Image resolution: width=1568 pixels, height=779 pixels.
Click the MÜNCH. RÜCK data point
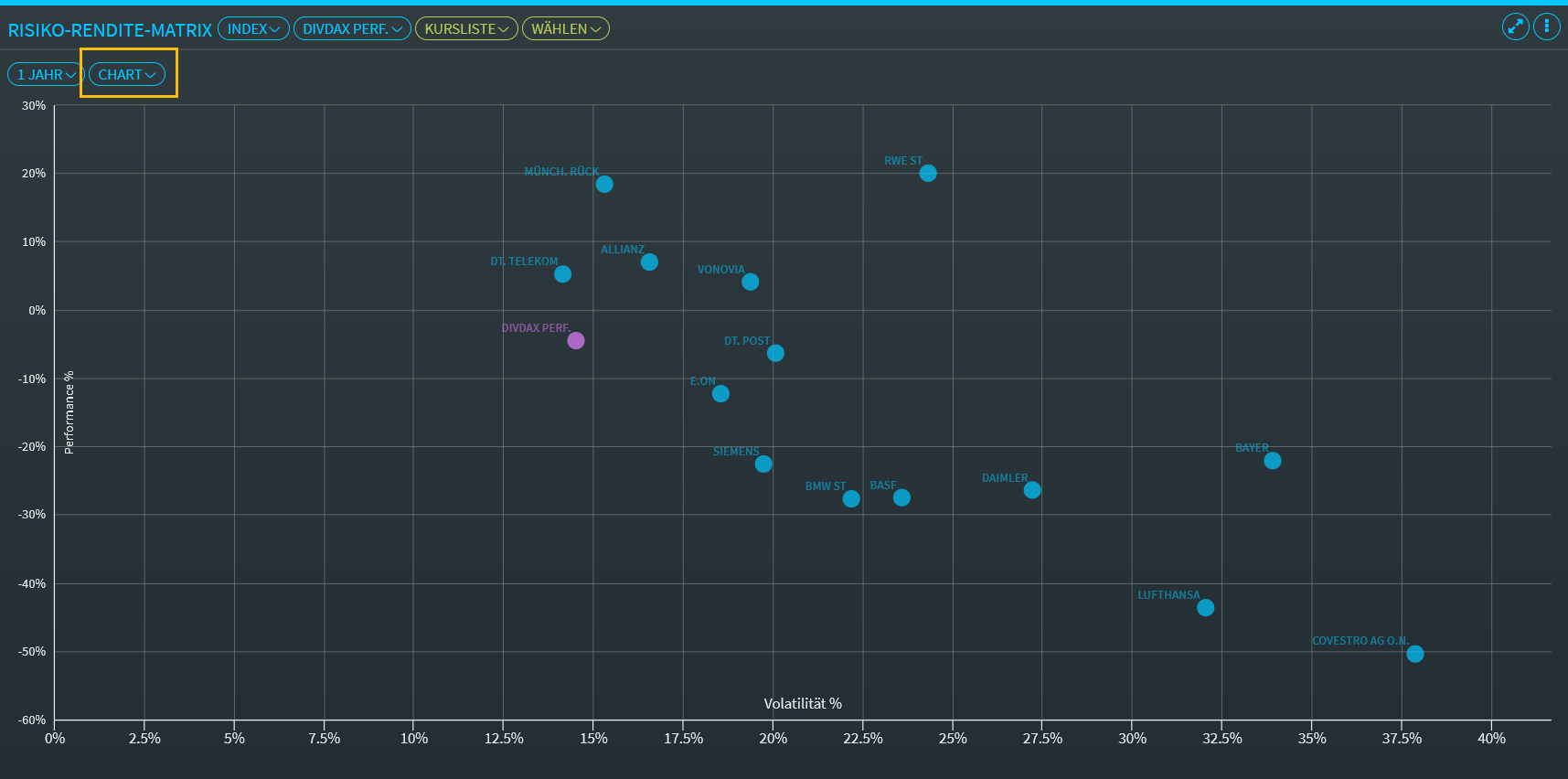pyautogui.click(x=604, y=185)
